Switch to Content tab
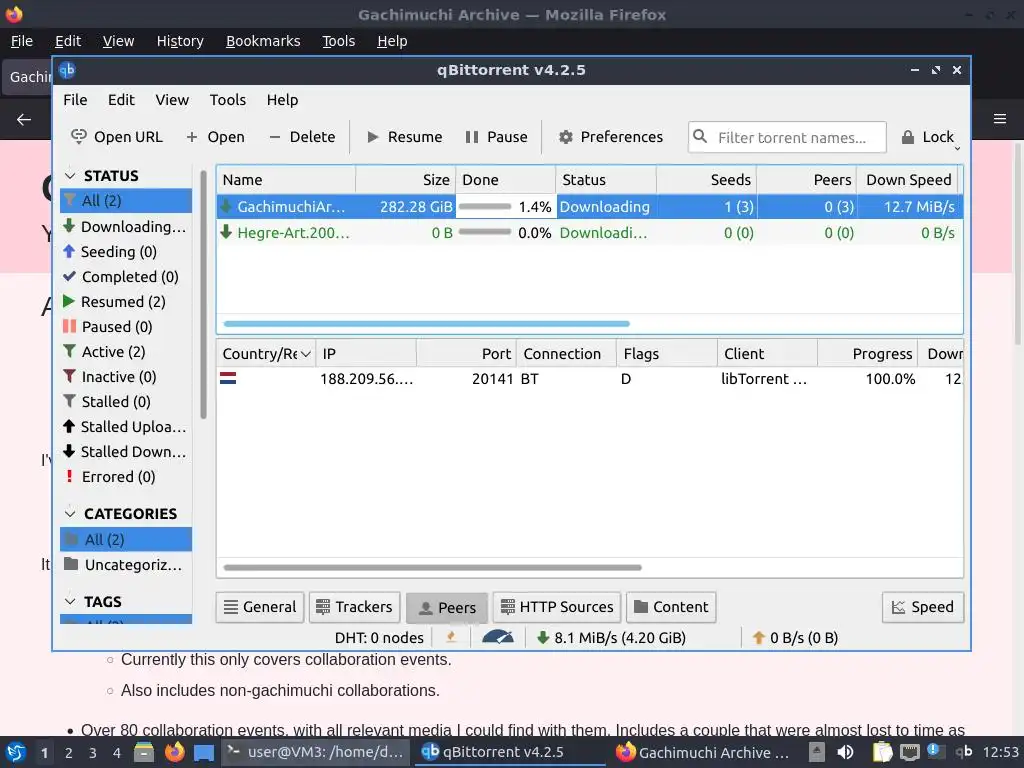The width and height of the screenshot is (1024, 768). click(671, 607)
